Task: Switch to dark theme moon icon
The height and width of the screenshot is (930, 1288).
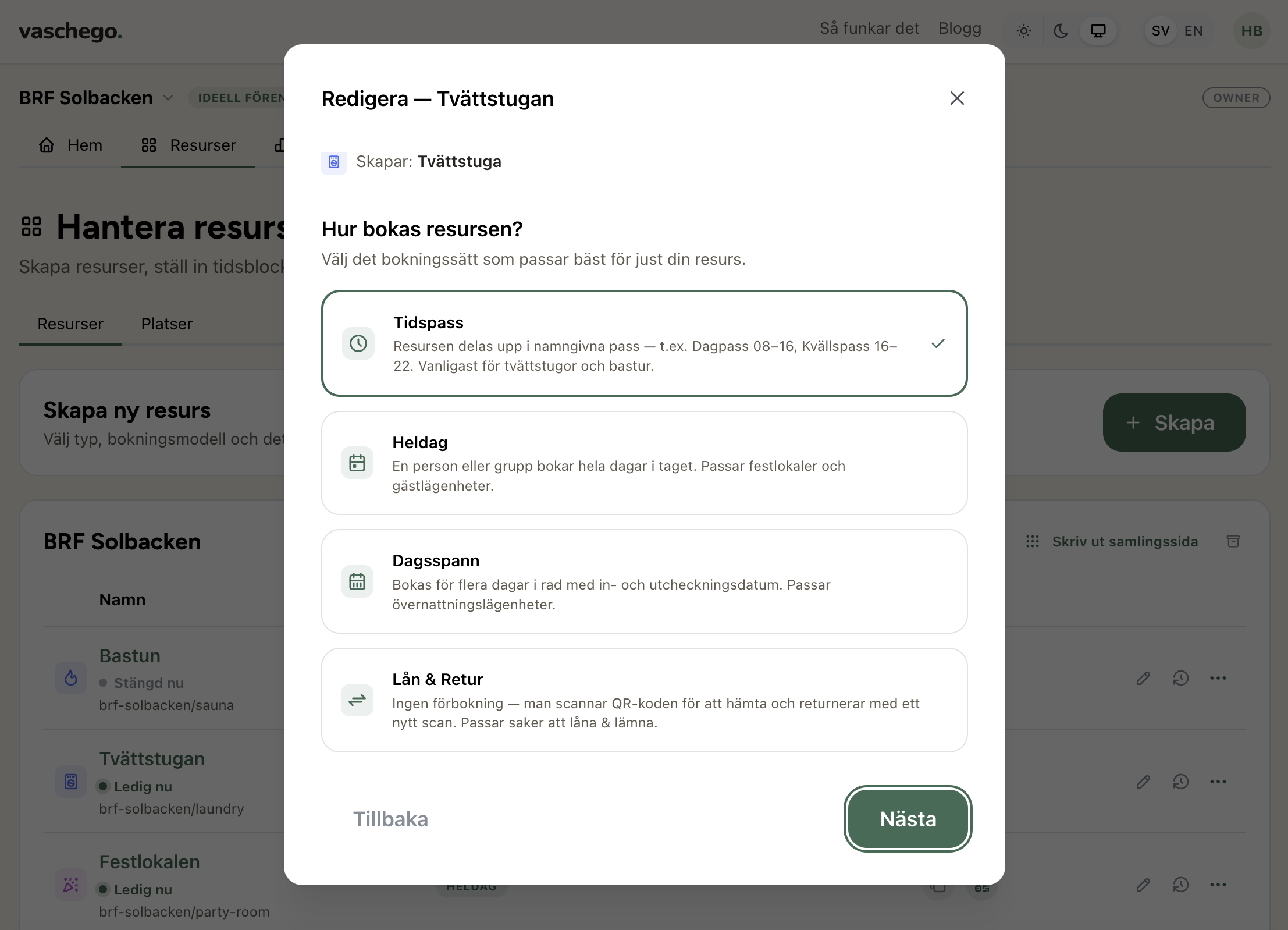Action: coord(1061,31)
